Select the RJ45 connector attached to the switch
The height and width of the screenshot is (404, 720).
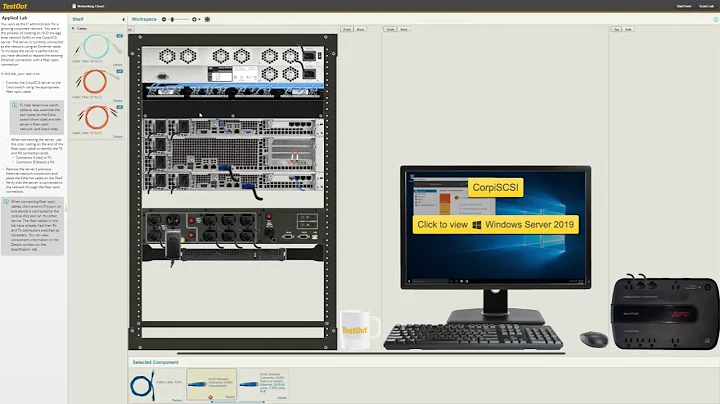tap(263, 384)
